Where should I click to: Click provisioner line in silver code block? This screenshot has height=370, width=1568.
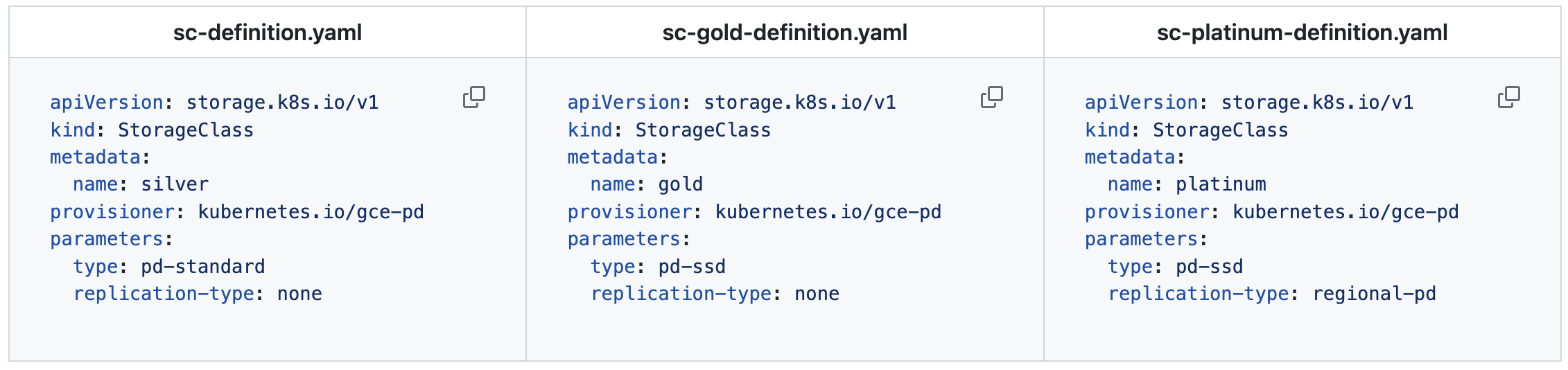click(237, 212)
